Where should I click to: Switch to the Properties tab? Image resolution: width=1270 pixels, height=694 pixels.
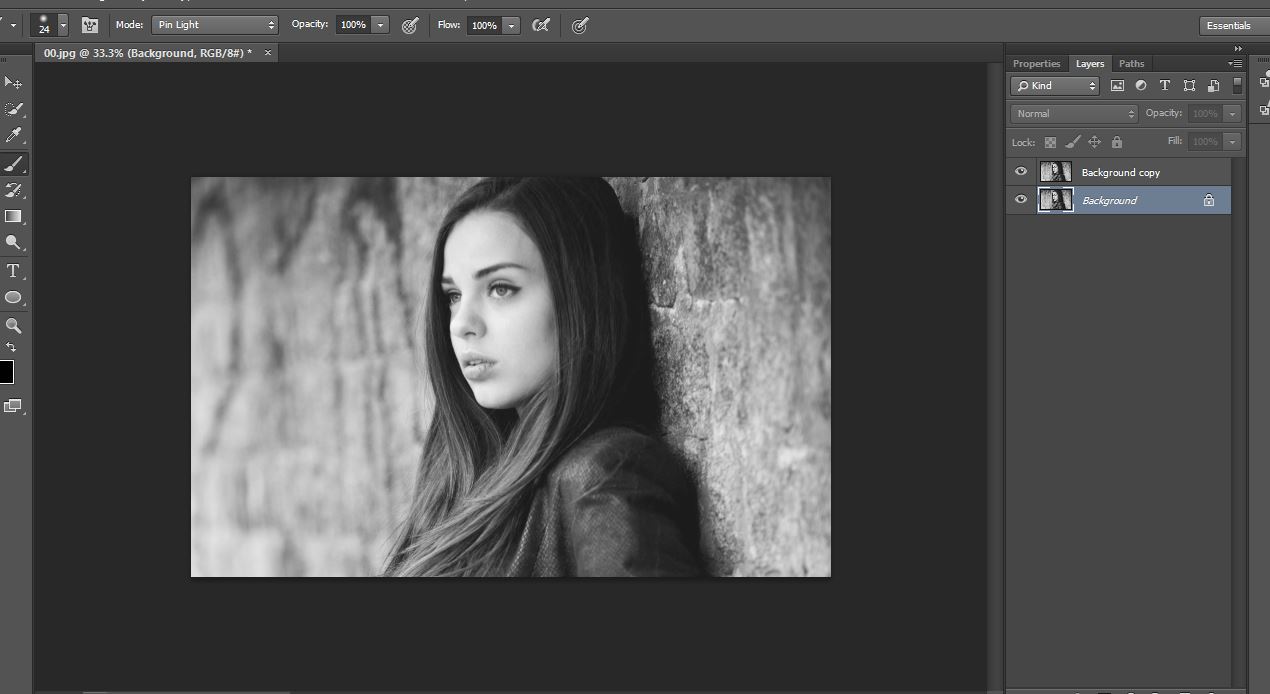point(1036,64)
